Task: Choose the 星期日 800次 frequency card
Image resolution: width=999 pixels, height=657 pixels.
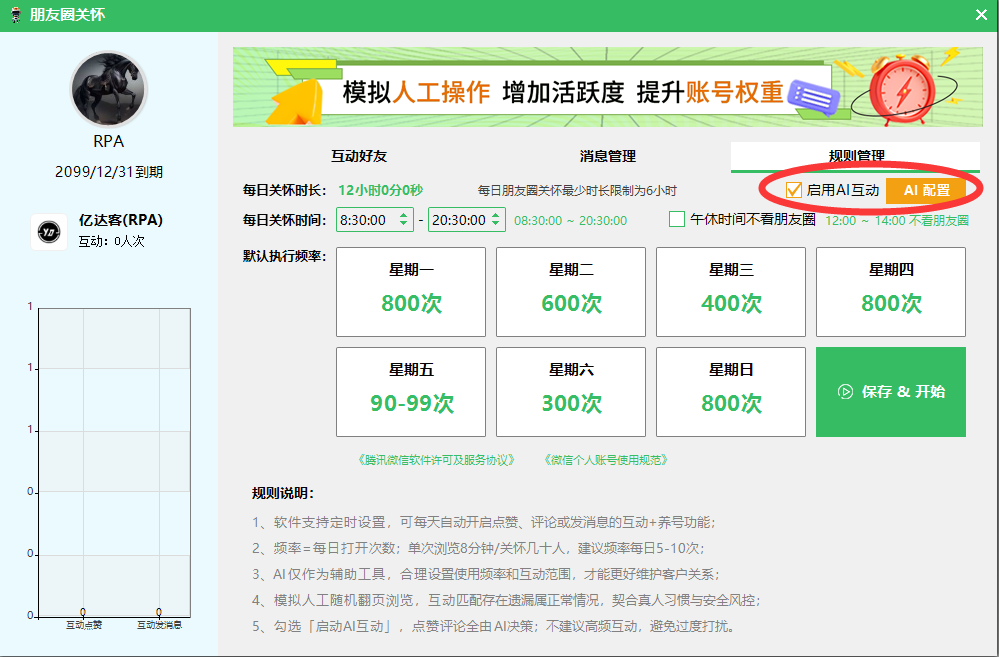Action: [731, 392]
